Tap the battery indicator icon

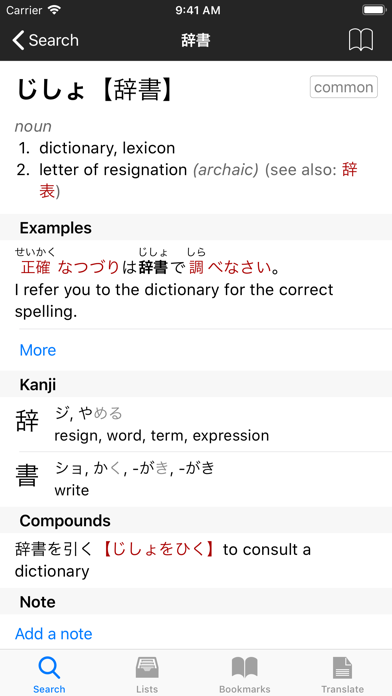tap(374, 10)
